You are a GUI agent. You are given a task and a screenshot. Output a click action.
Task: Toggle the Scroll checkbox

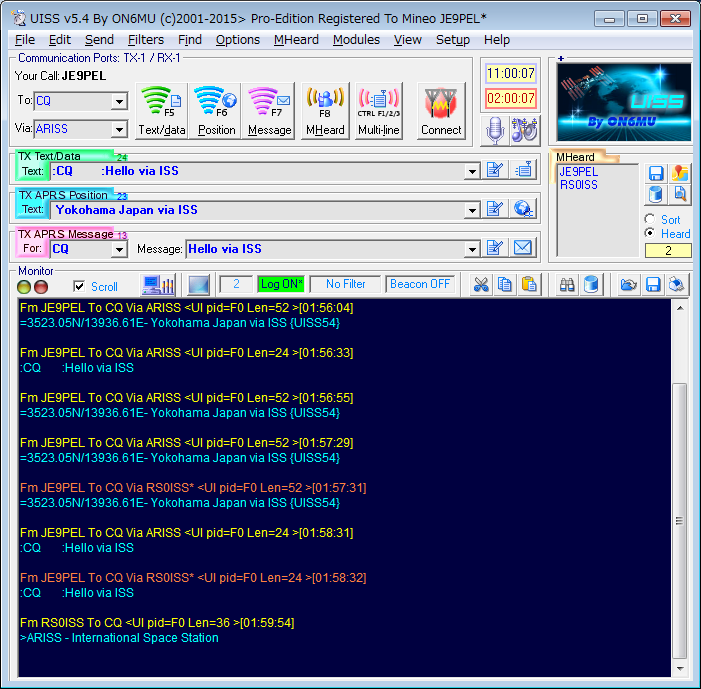pos(79,286)
